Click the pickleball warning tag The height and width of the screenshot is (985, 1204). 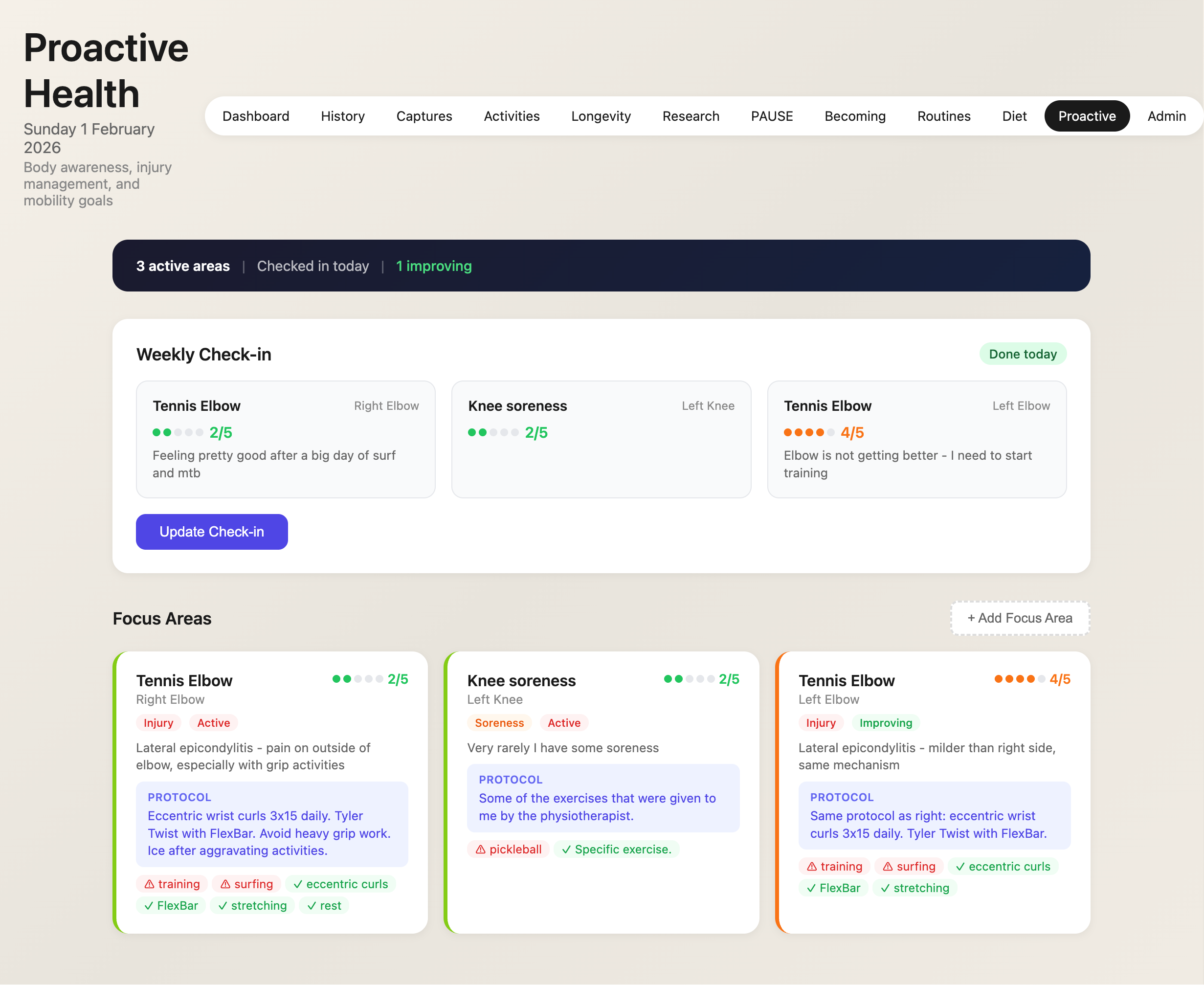[509, 849]
